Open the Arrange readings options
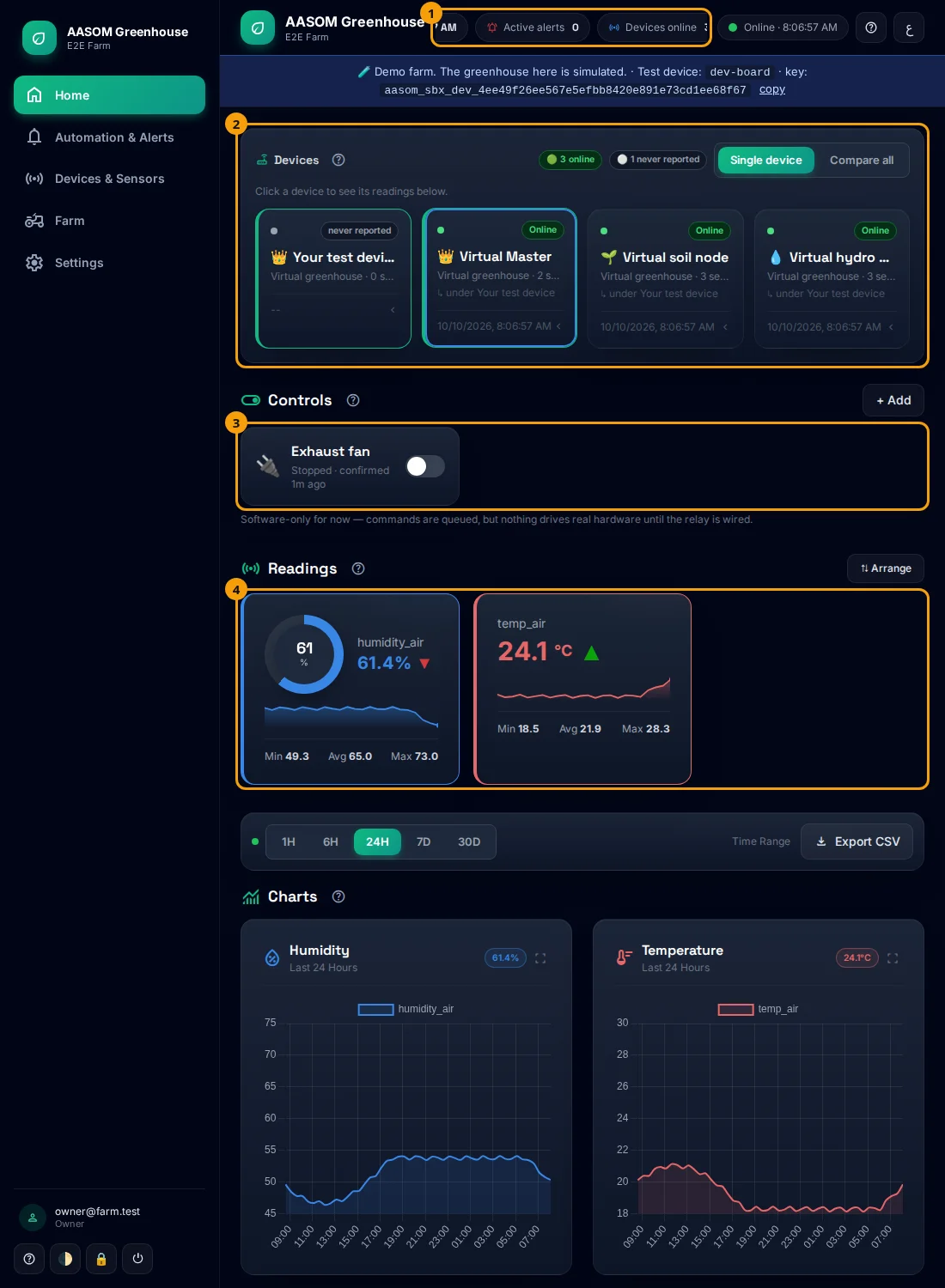 886,568
